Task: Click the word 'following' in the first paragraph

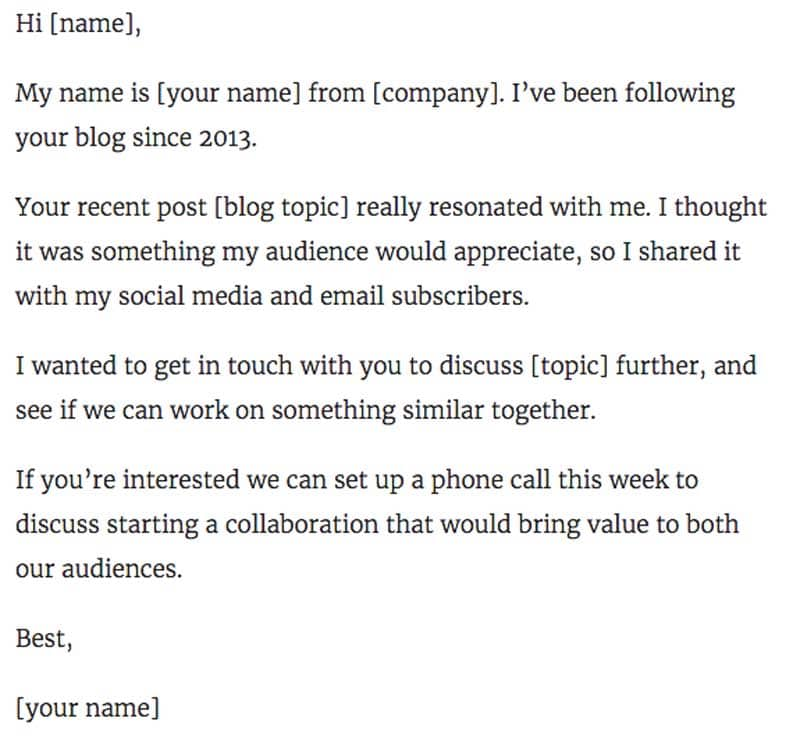Action: pyautogui.click(x=680, y=94)
